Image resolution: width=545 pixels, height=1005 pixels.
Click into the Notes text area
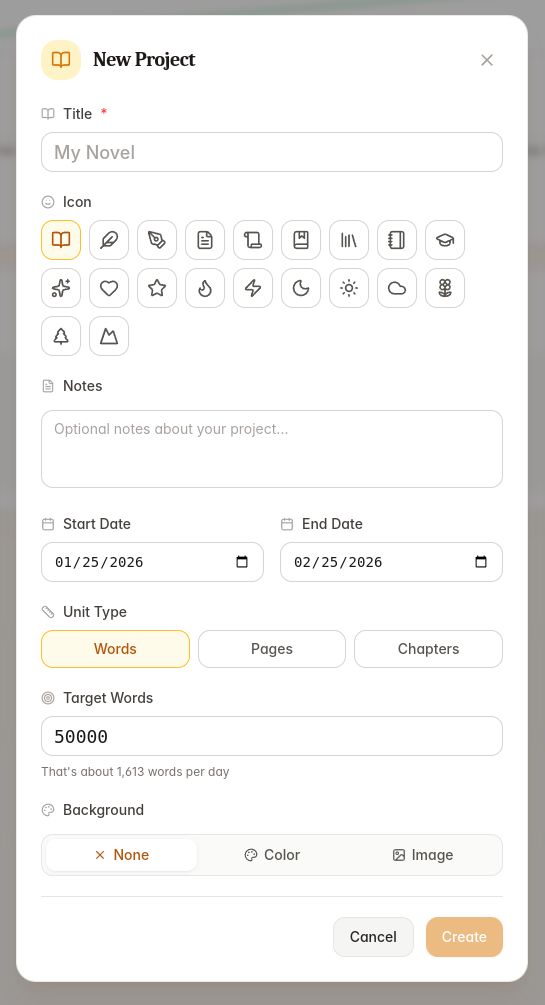click(272, 449)
